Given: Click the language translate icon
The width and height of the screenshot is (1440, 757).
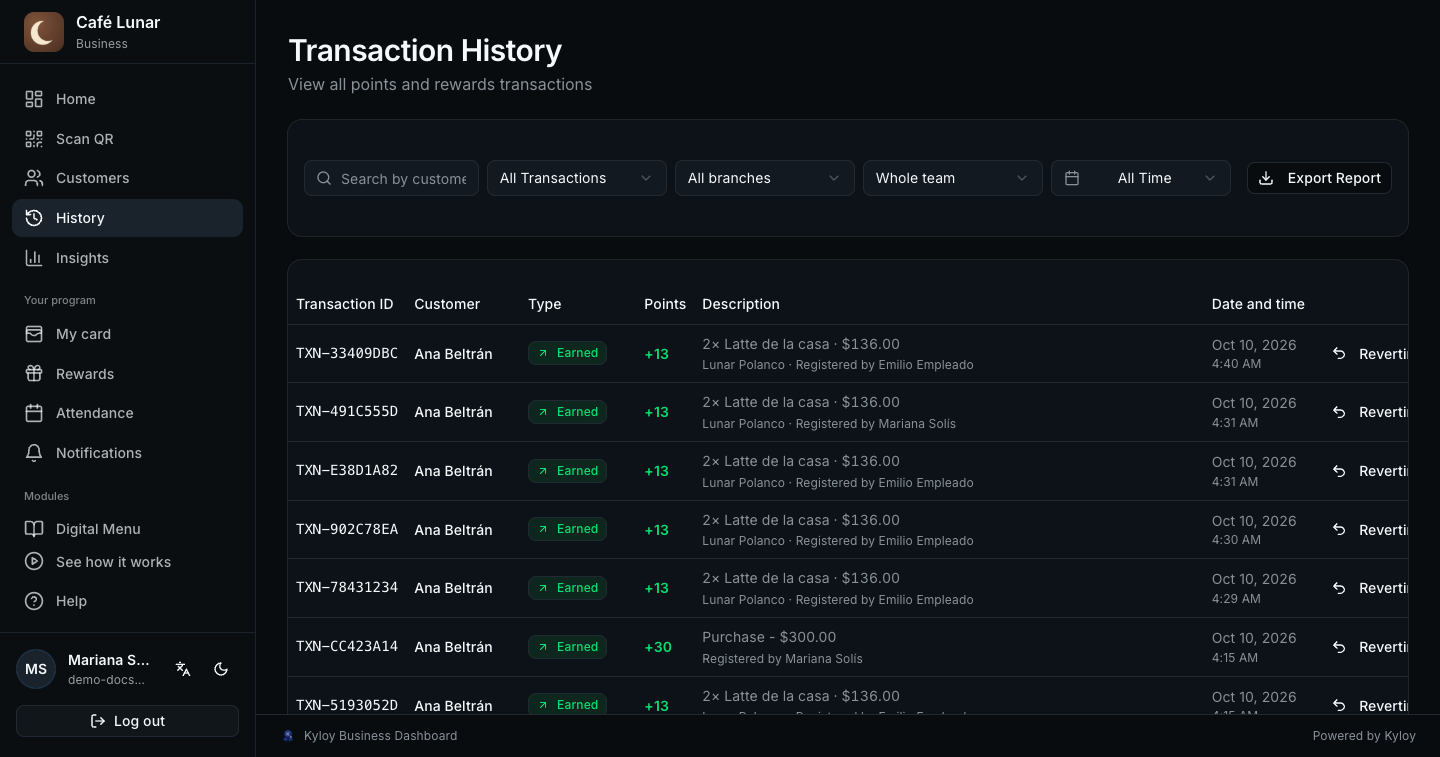Looking at the screenshot, I should pyautogui.click(x=183, y=669).
